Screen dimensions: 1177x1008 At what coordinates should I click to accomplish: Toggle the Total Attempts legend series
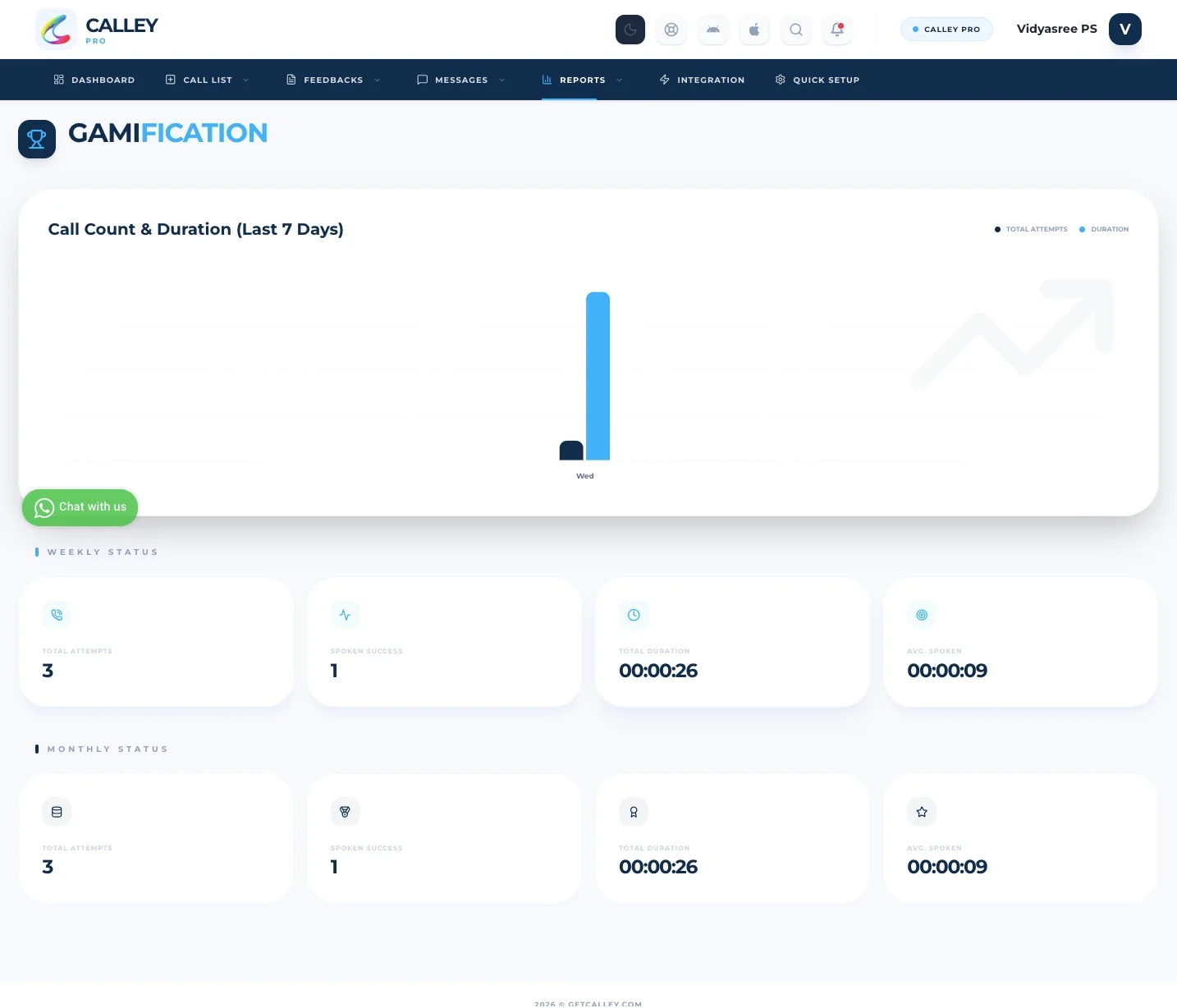(1031, 229)
